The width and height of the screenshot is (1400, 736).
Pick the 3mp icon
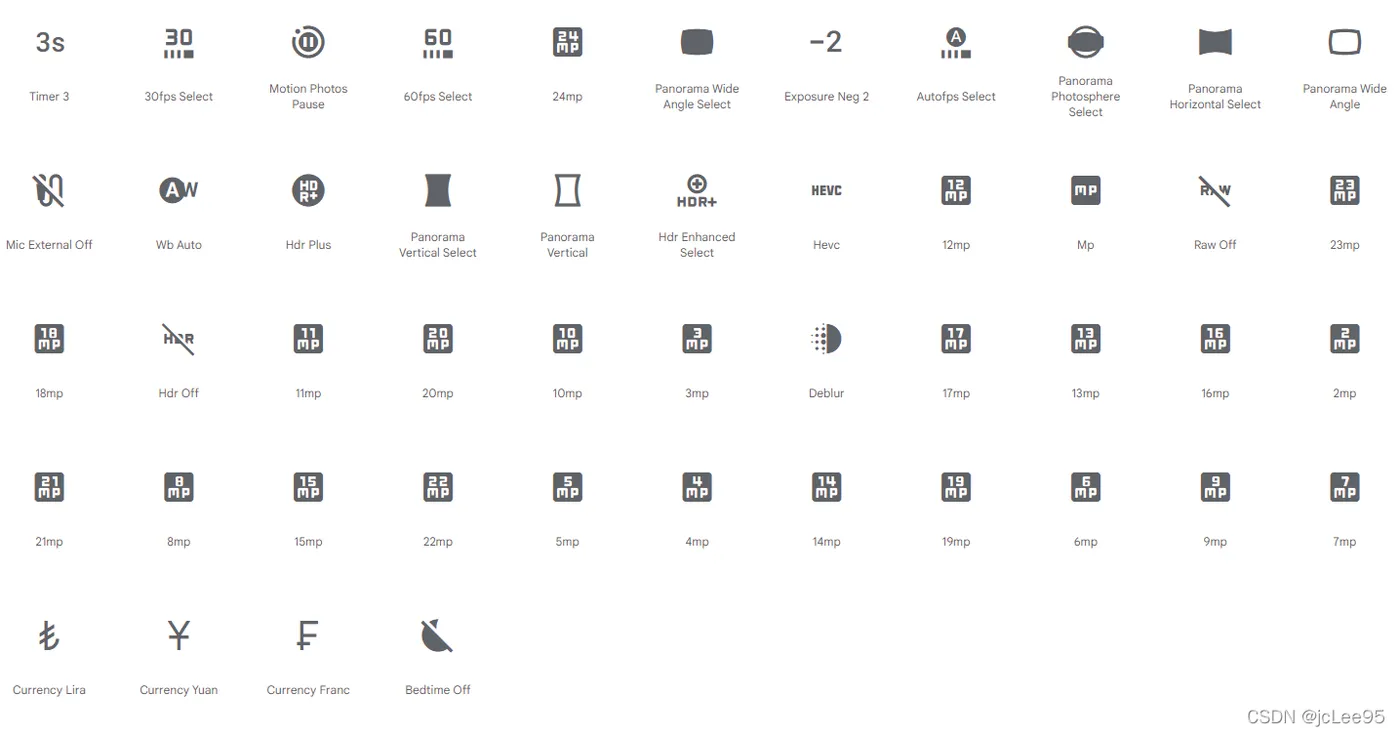tap(697, 339)
